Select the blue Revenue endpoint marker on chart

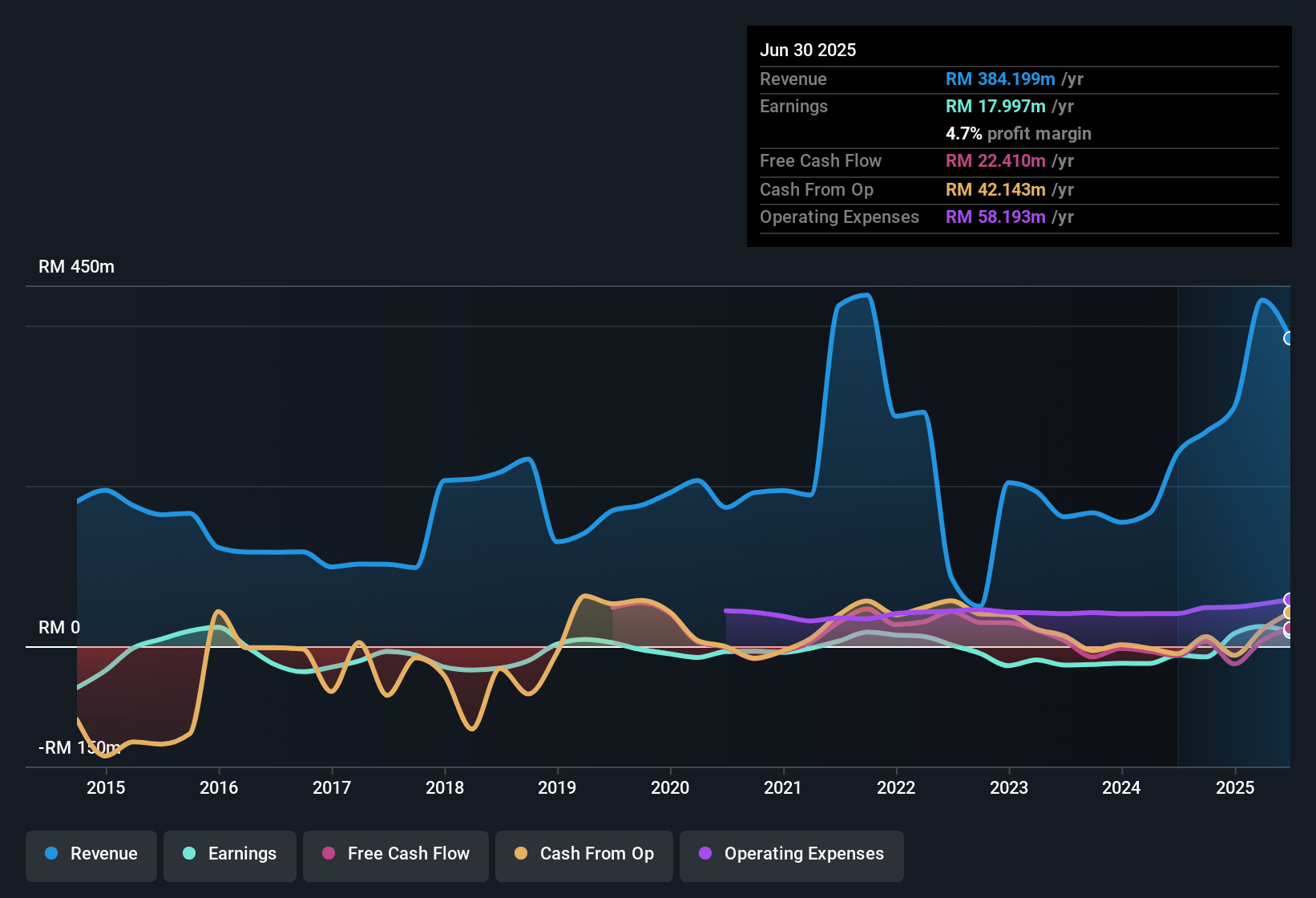(x=1288, y=338)
